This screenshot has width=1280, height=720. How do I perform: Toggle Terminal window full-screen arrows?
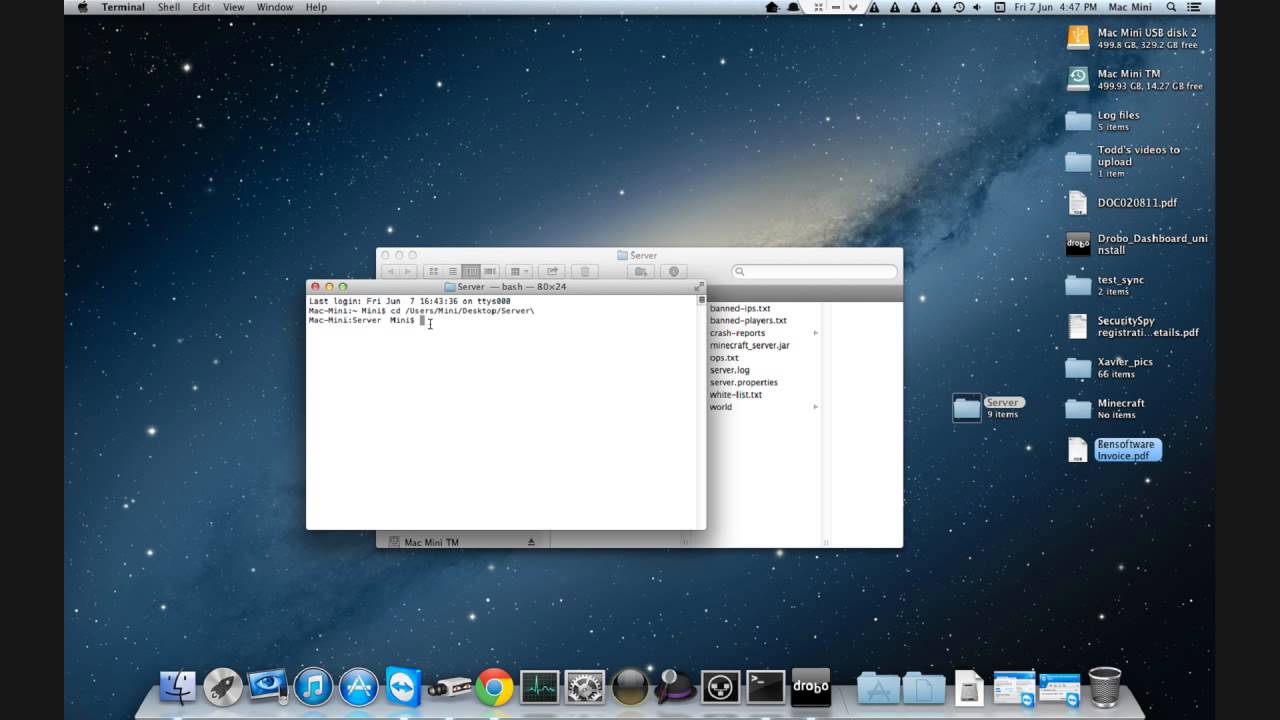pos(699,286)
